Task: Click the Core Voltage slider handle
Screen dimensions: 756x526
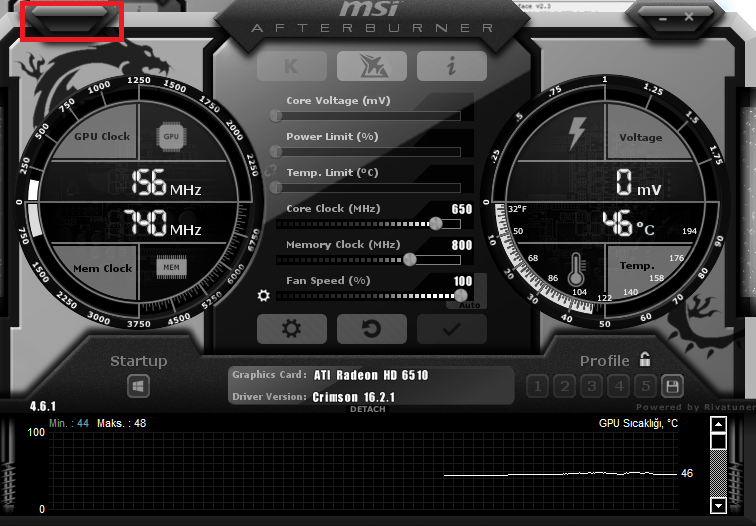Action: (276, 116)
